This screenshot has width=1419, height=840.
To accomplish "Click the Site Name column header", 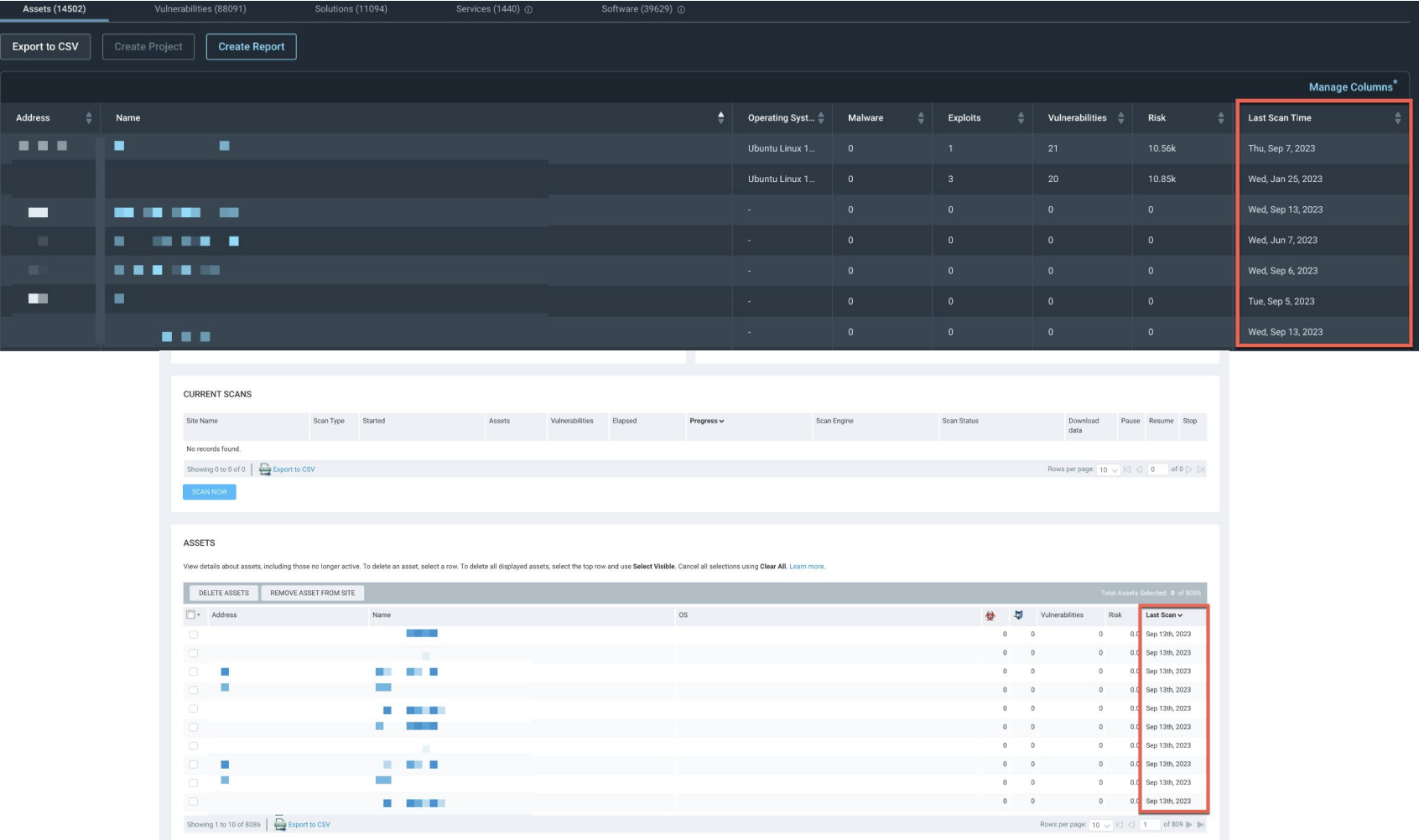I will [202, 421].
